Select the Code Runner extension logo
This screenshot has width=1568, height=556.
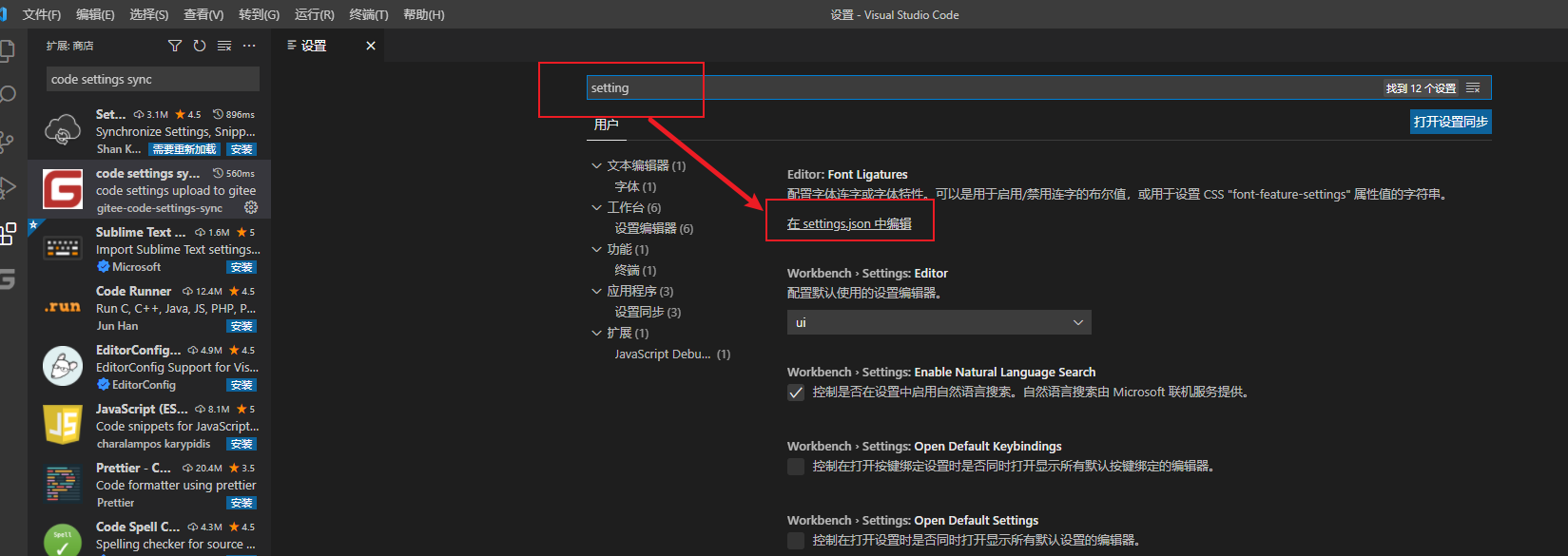[x=63, y=307]
